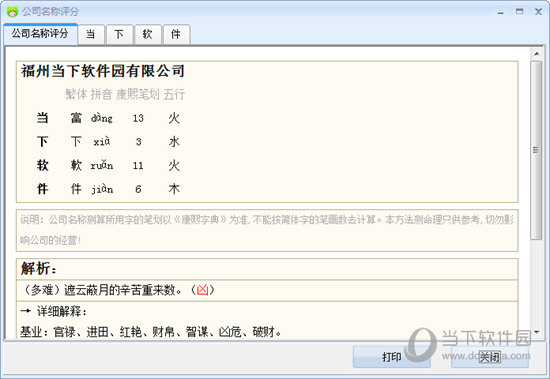Click the 说明 note paragraph
This screenshot has width=550, height=379.
click(267, 230)
